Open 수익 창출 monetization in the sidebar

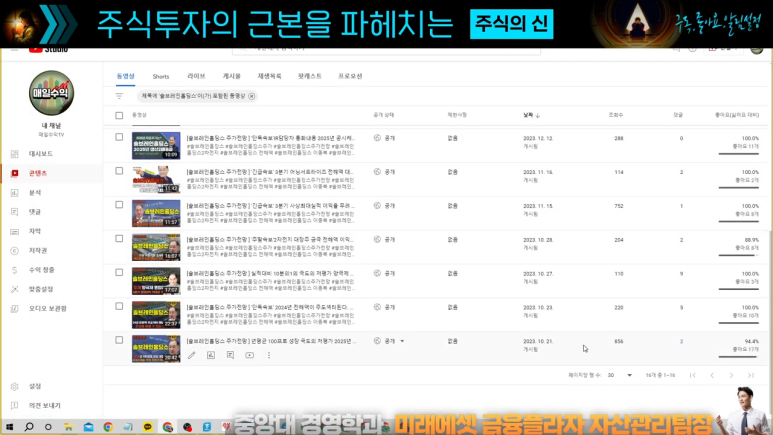(41, 270)
